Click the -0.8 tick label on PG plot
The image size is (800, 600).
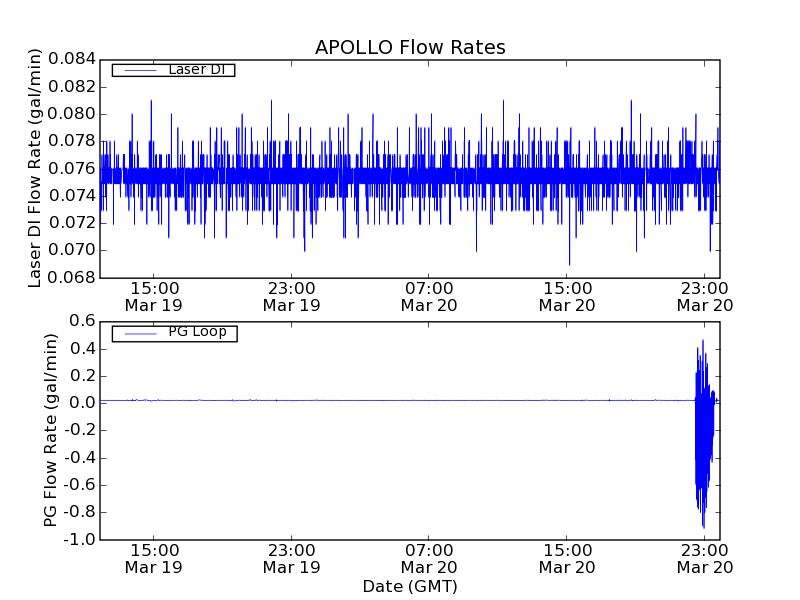point(80,512)
